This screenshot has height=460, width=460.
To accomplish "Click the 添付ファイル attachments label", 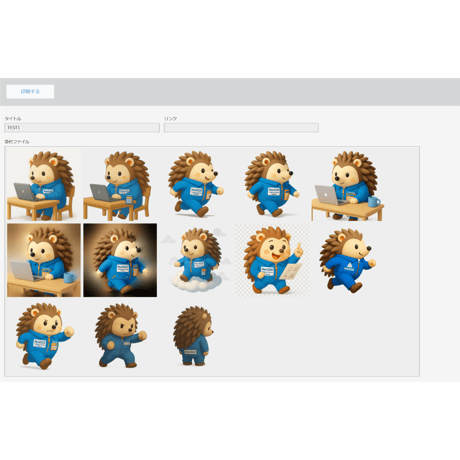I will coord(17,142).
